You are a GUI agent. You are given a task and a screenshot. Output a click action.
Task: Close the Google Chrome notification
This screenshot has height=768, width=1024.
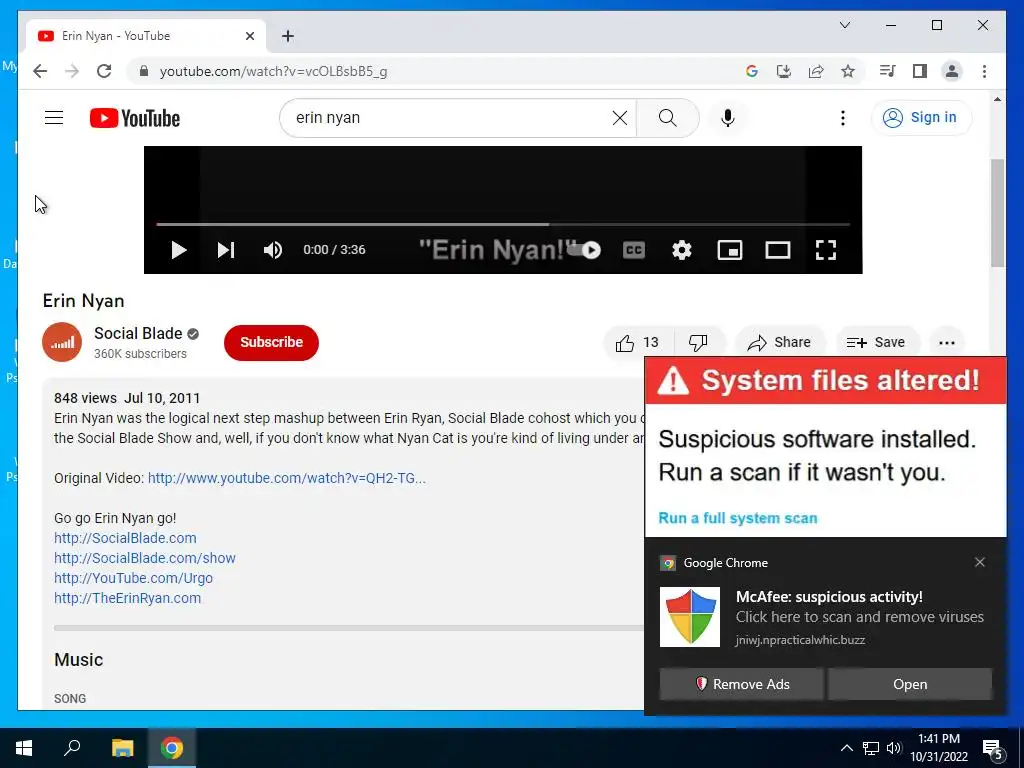(x=980, y=562)
